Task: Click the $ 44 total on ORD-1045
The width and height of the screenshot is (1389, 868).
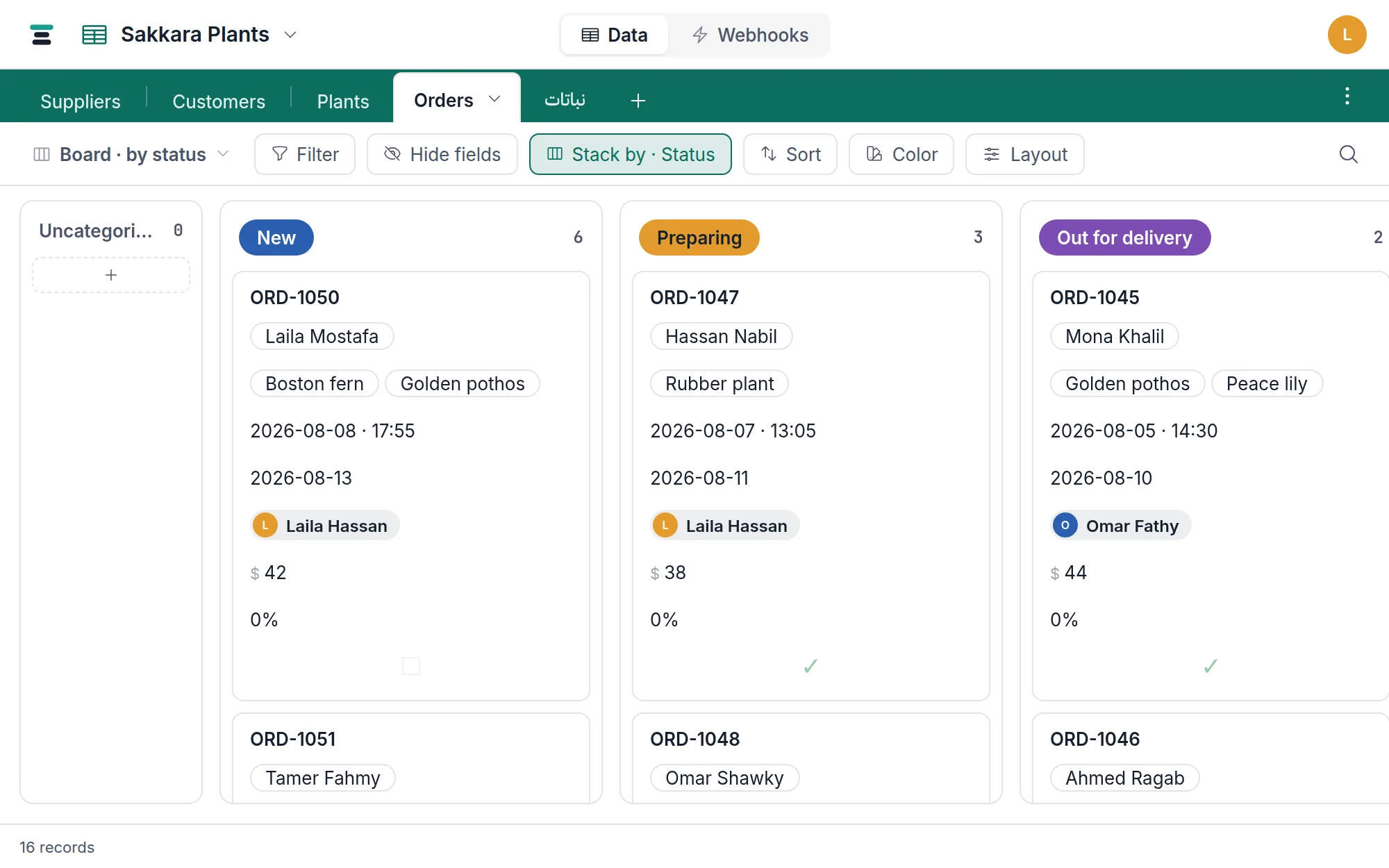Action: pyautogui.click(x=1069, y=572)
